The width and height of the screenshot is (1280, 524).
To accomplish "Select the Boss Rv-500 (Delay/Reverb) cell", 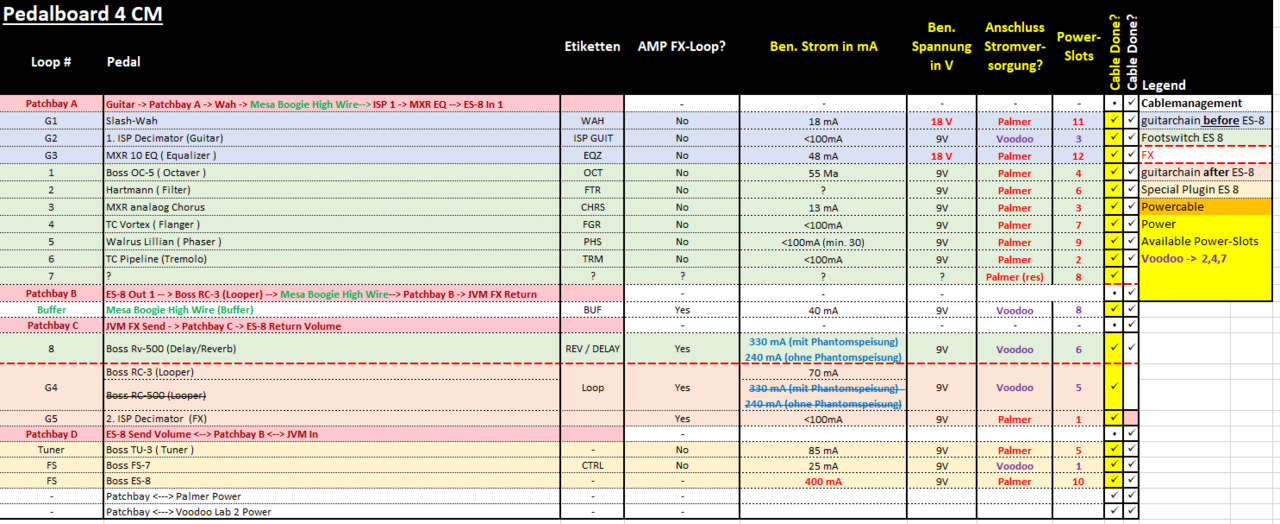I will click(332, 348).
